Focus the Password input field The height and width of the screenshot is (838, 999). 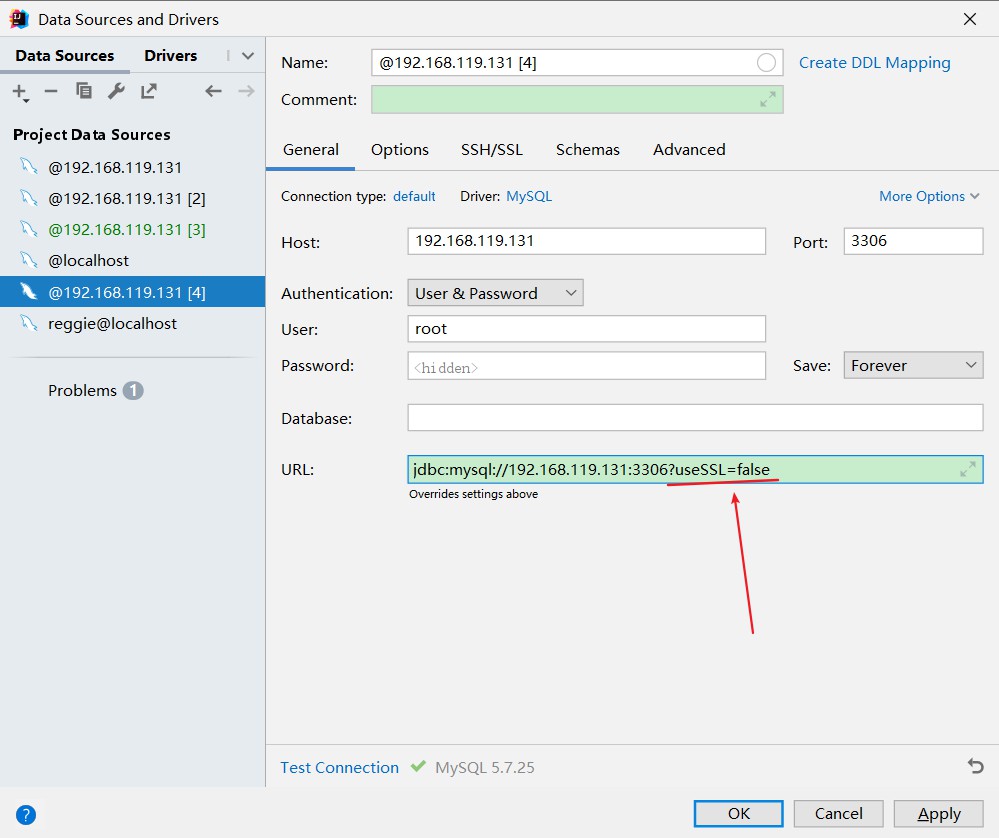(x=586, y=366)
